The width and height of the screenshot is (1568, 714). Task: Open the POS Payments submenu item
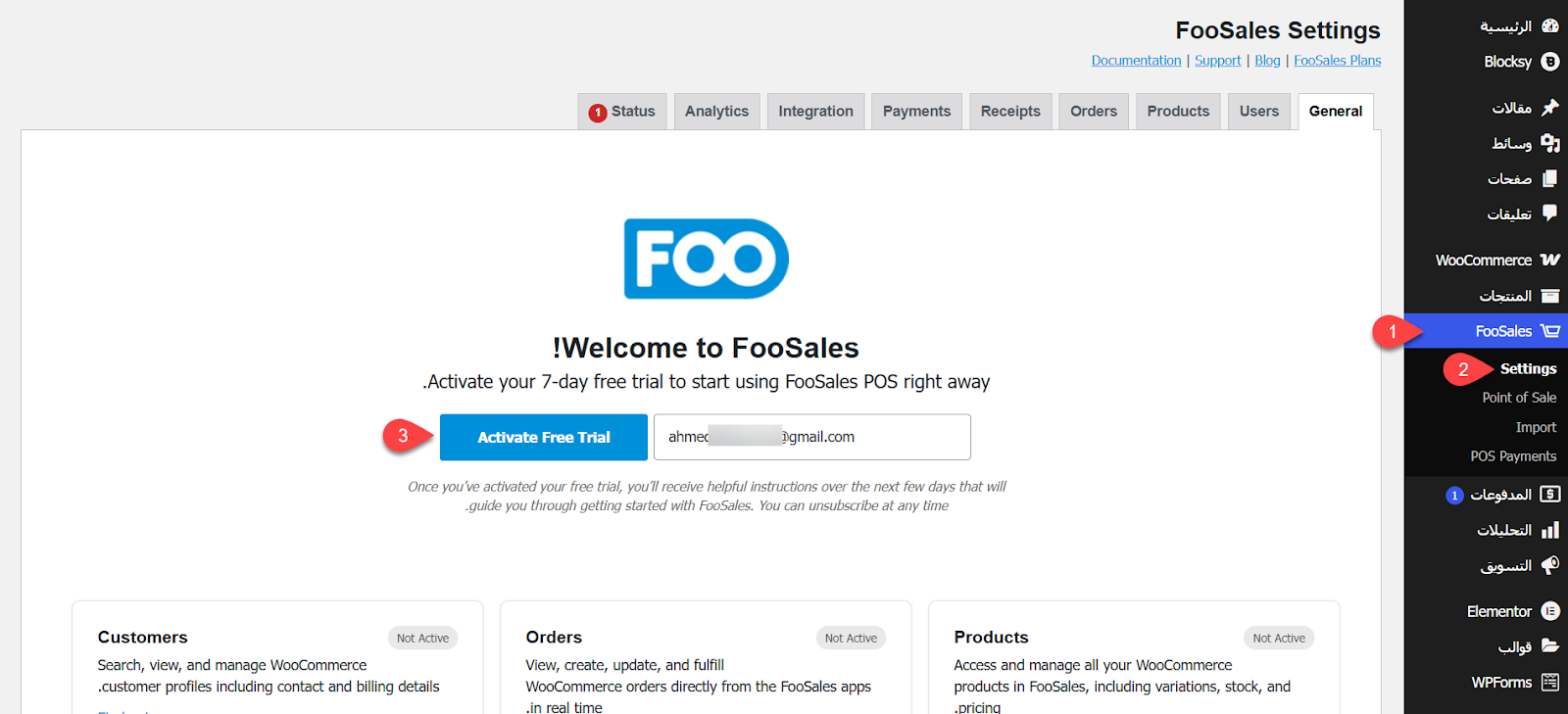(x=1512, y=456)
